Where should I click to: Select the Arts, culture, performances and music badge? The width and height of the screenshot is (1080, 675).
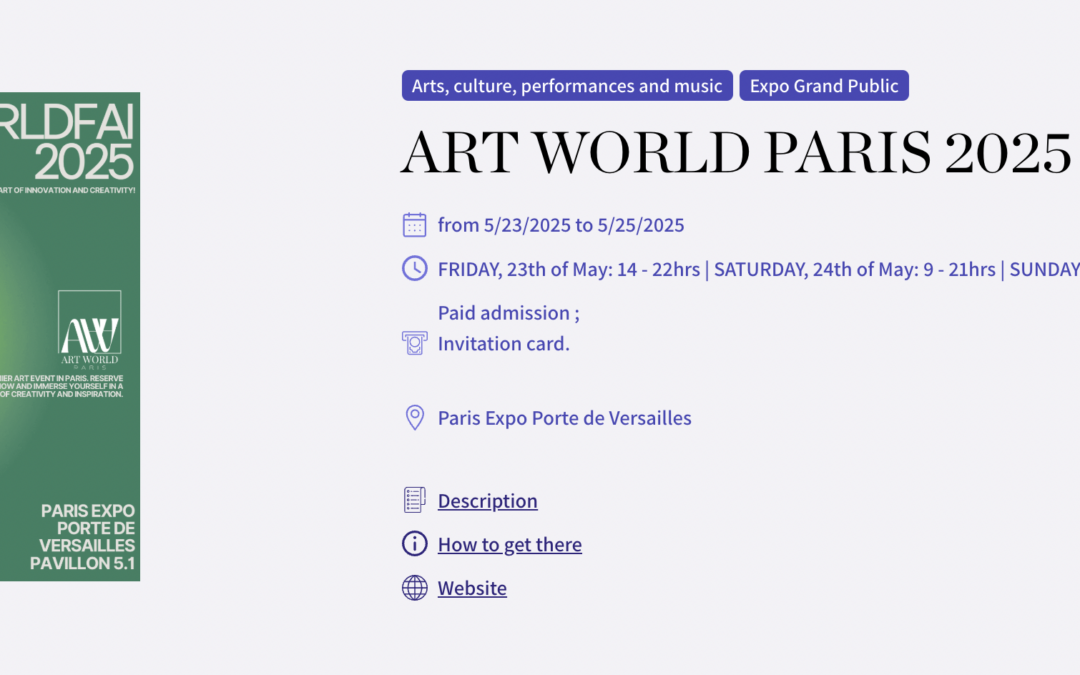coord(566,86)
